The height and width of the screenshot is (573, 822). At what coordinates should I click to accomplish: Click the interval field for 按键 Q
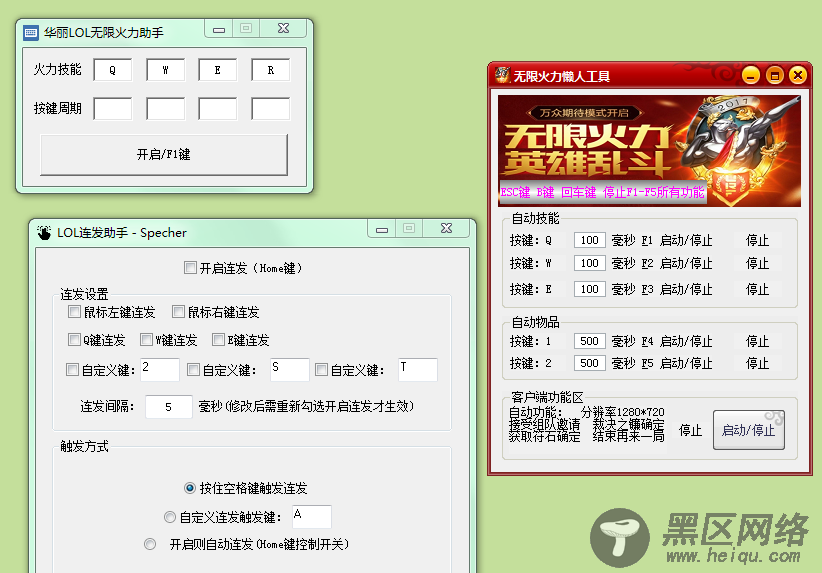pos(590,240)
